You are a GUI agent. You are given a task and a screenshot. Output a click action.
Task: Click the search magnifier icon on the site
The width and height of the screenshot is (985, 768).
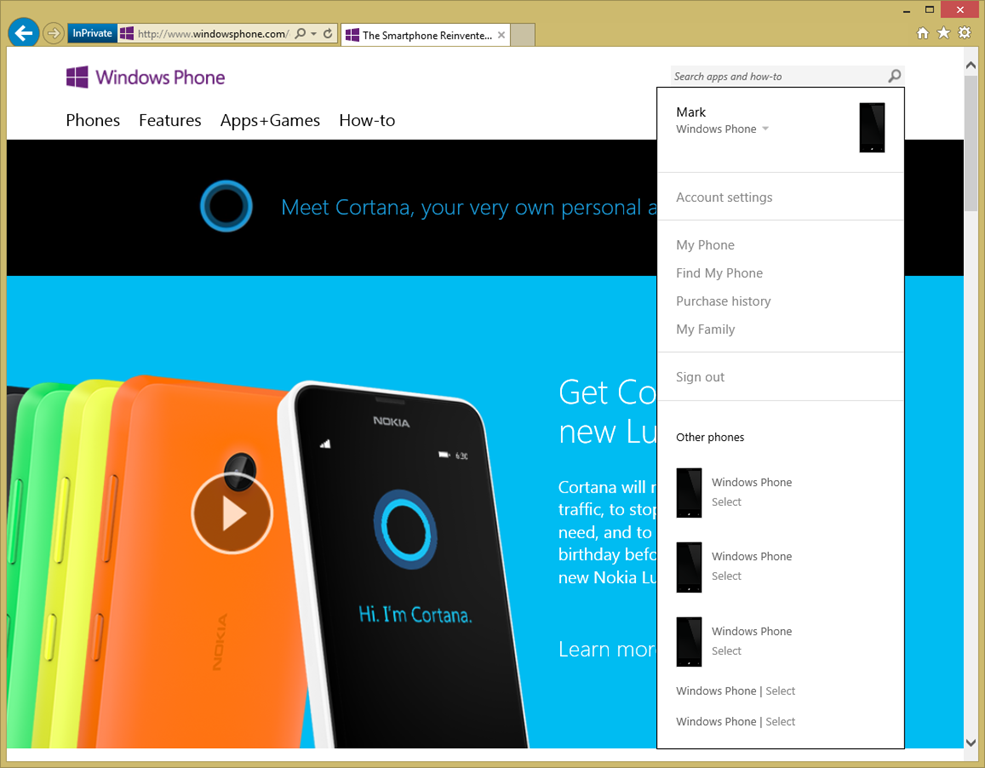pos(894,76)
